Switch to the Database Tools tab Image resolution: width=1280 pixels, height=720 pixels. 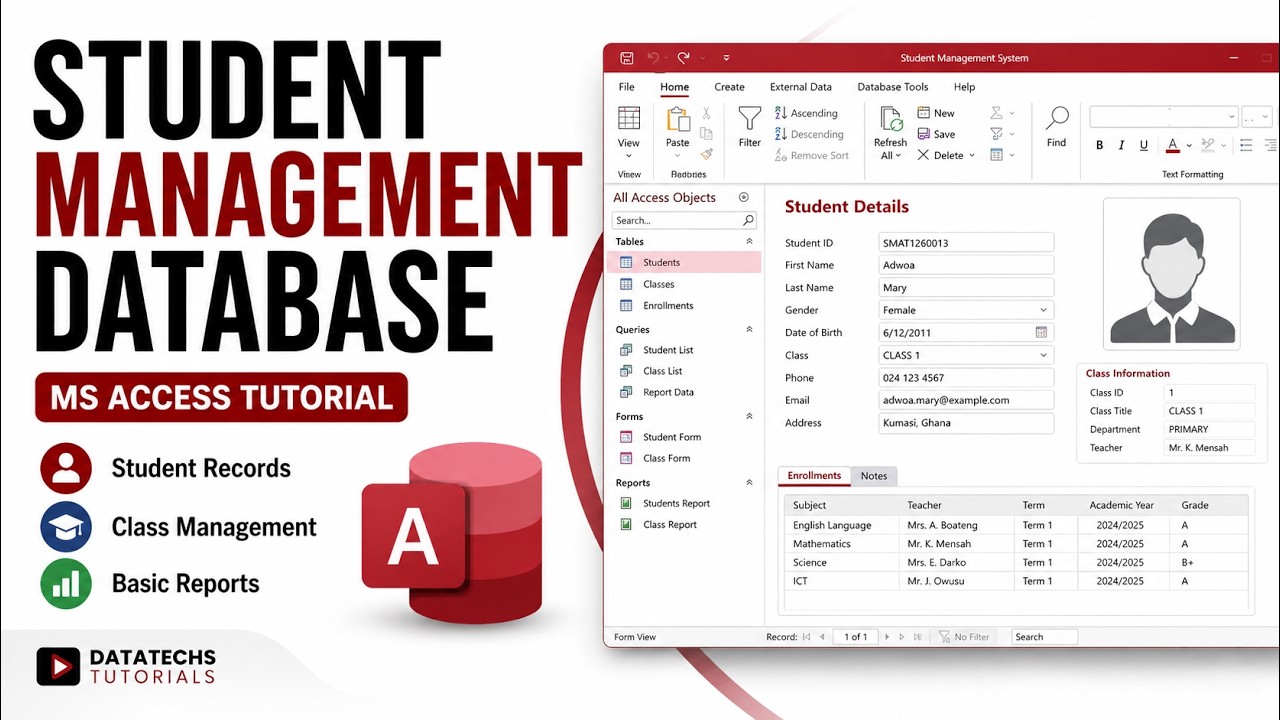click(893, 87)
